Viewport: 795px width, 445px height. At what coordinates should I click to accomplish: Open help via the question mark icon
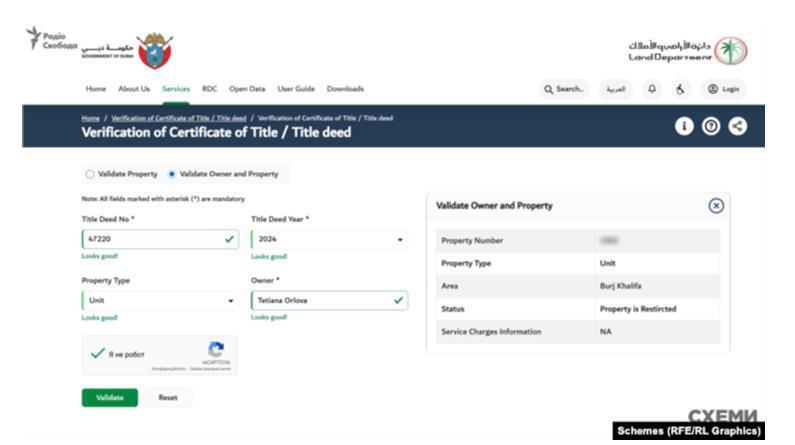pyautogui.click(x=711, y=126)
